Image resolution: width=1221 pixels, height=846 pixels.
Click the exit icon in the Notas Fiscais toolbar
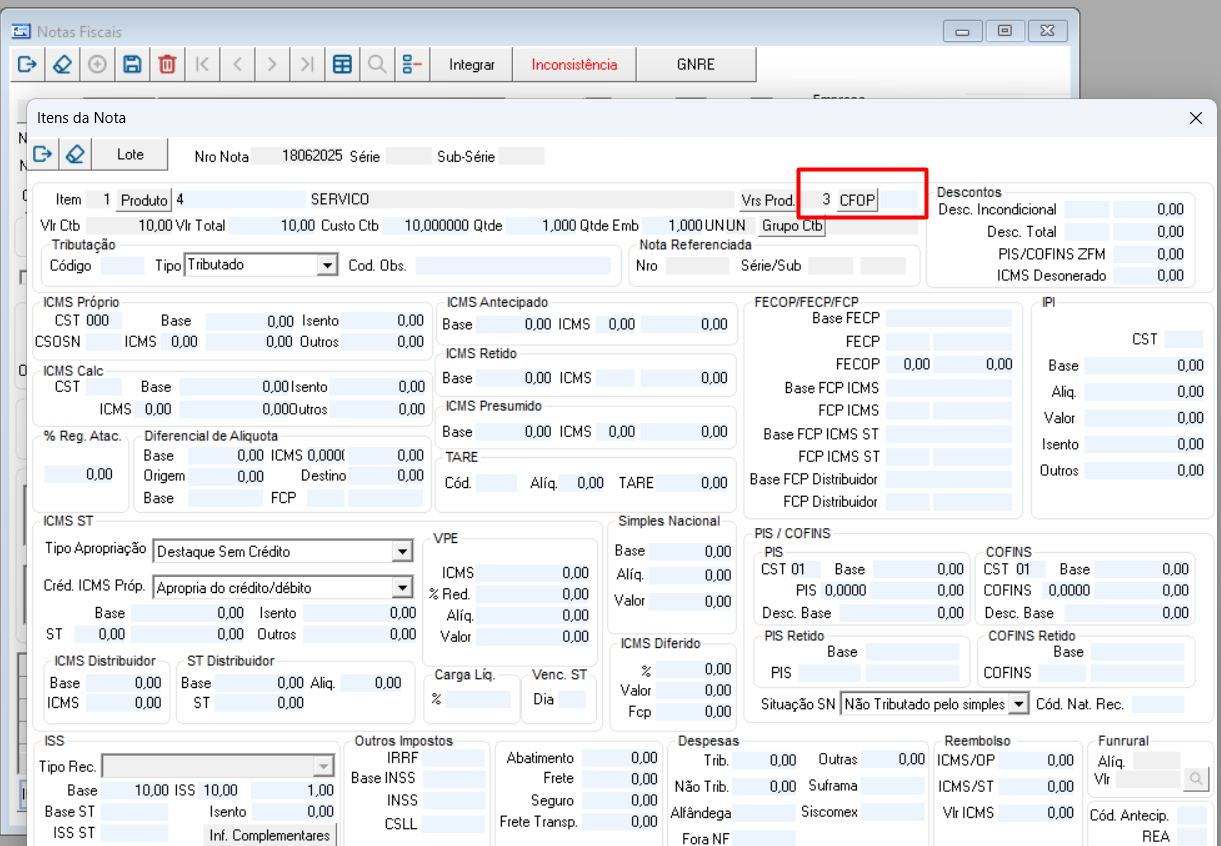tap(27, 65)
